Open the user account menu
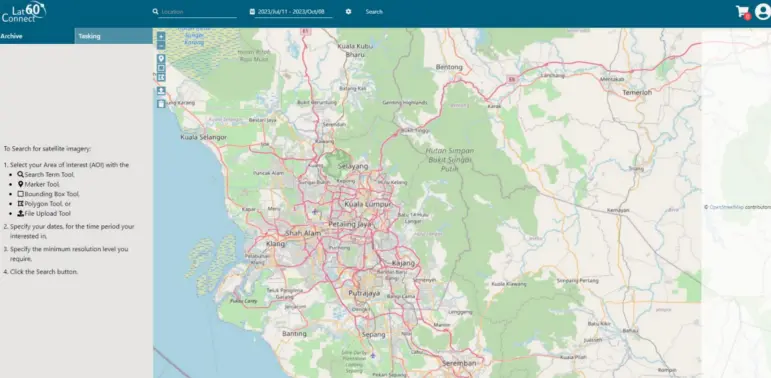The height and width of the screenshot is (378, 771). 763,11
